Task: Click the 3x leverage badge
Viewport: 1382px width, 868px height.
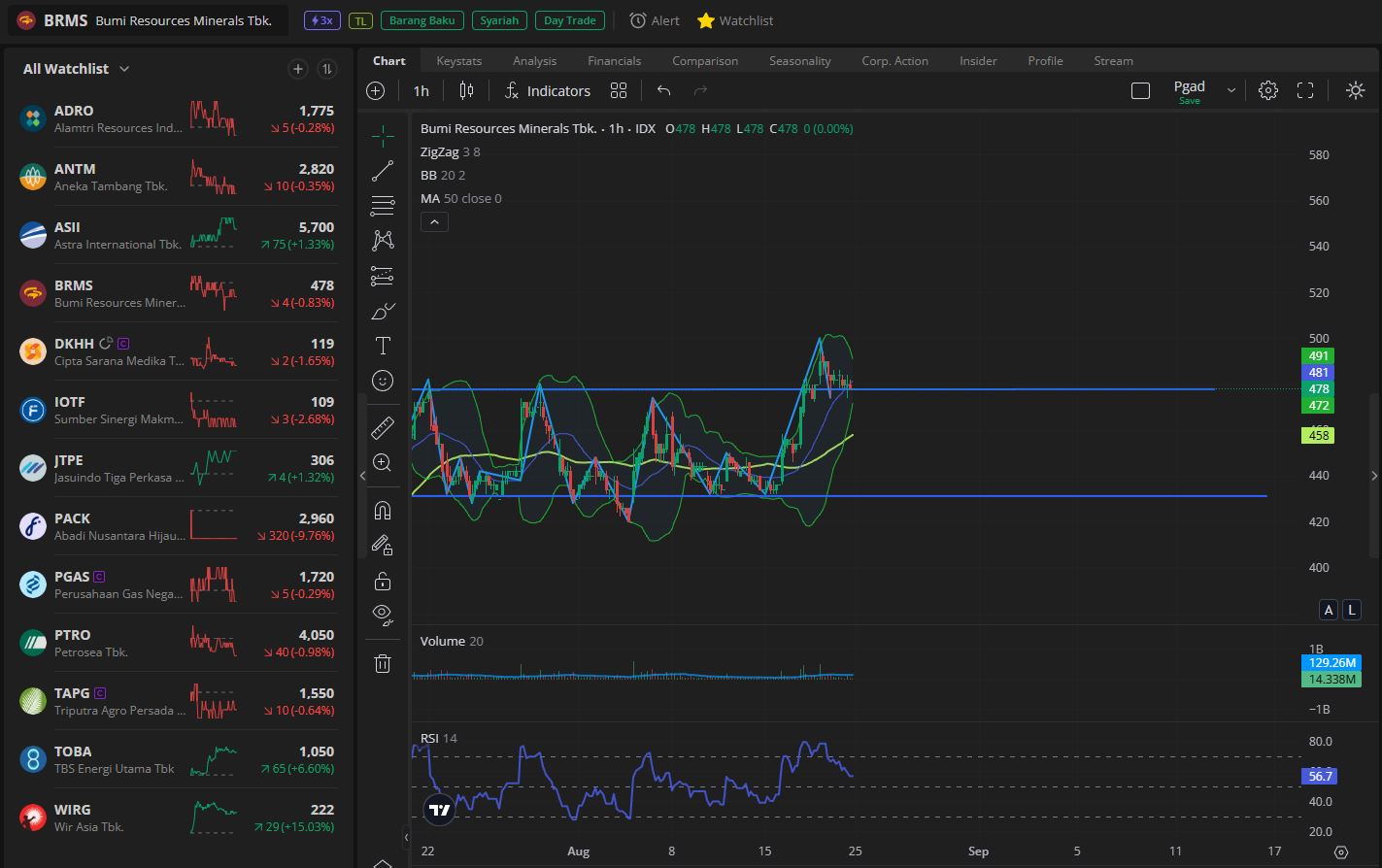Action: click(x=322, y=20)
